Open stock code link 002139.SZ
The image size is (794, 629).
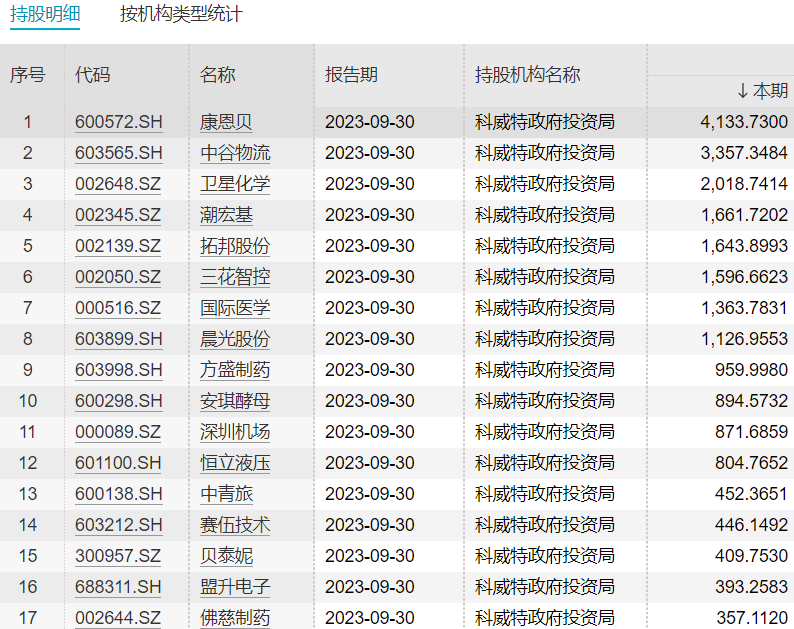[x=117, y=246]
